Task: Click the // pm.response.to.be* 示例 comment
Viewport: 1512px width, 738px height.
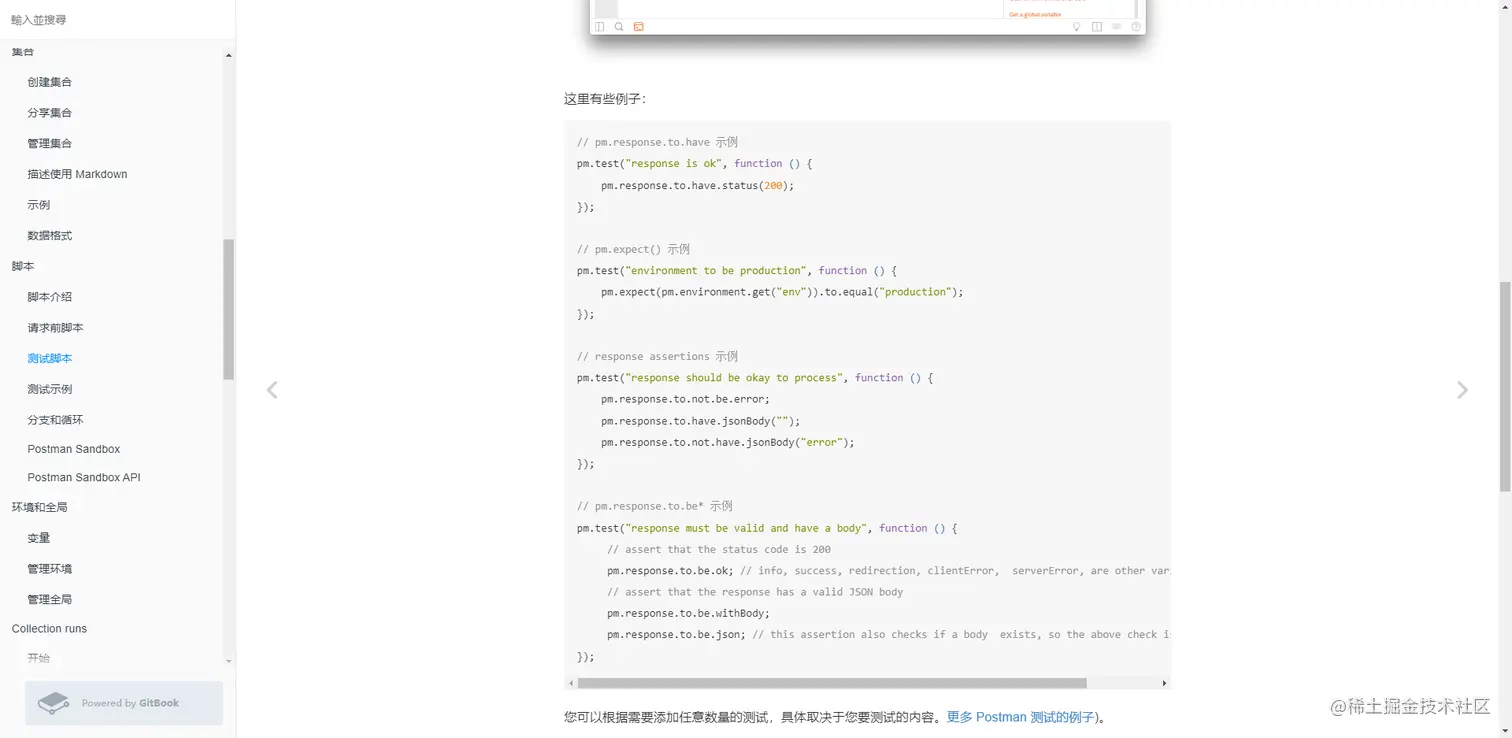Action: coord(654,506)
